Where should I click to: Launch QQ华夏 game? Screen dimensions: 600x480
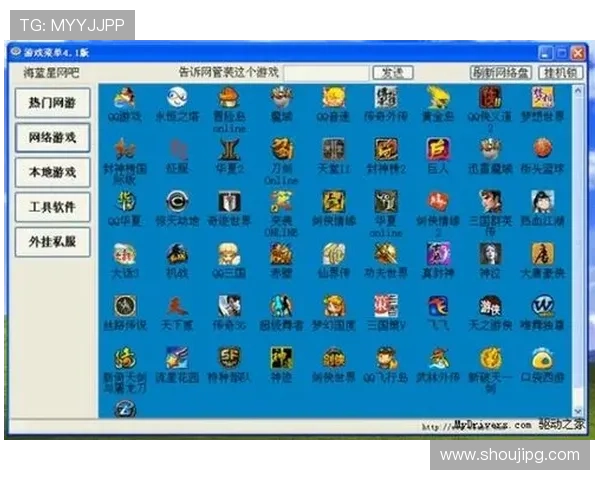[125, 201]
